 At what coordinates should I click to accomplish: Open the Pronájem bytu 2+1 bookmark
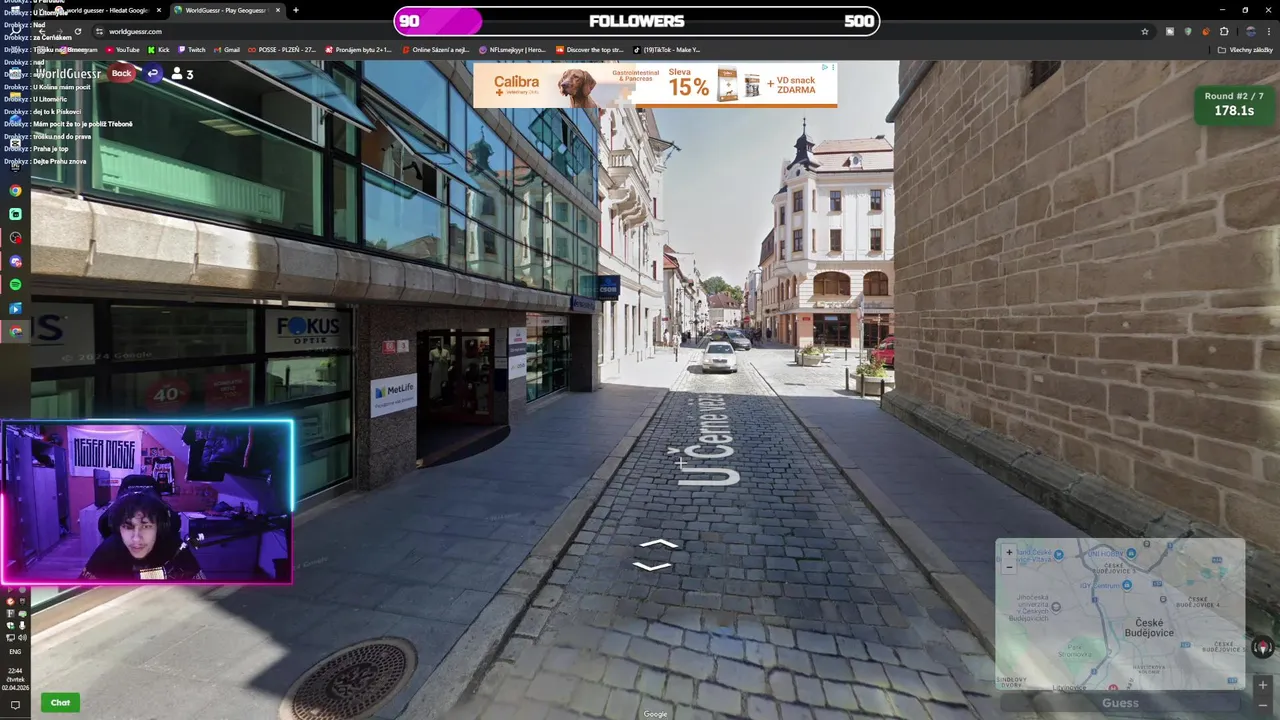click(358, 49)
